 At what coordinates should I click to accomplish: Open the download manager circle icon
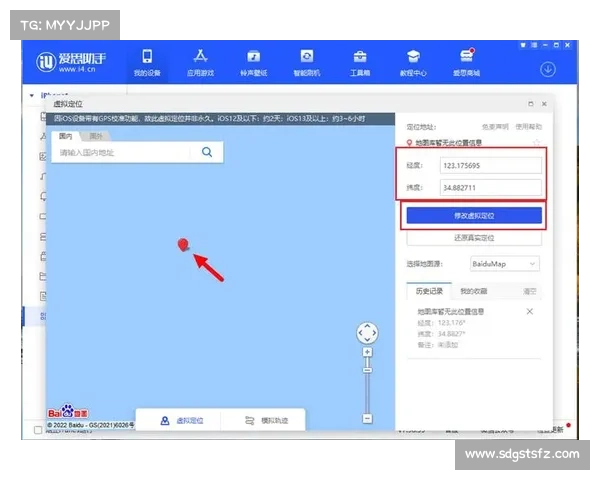point(548,70)
